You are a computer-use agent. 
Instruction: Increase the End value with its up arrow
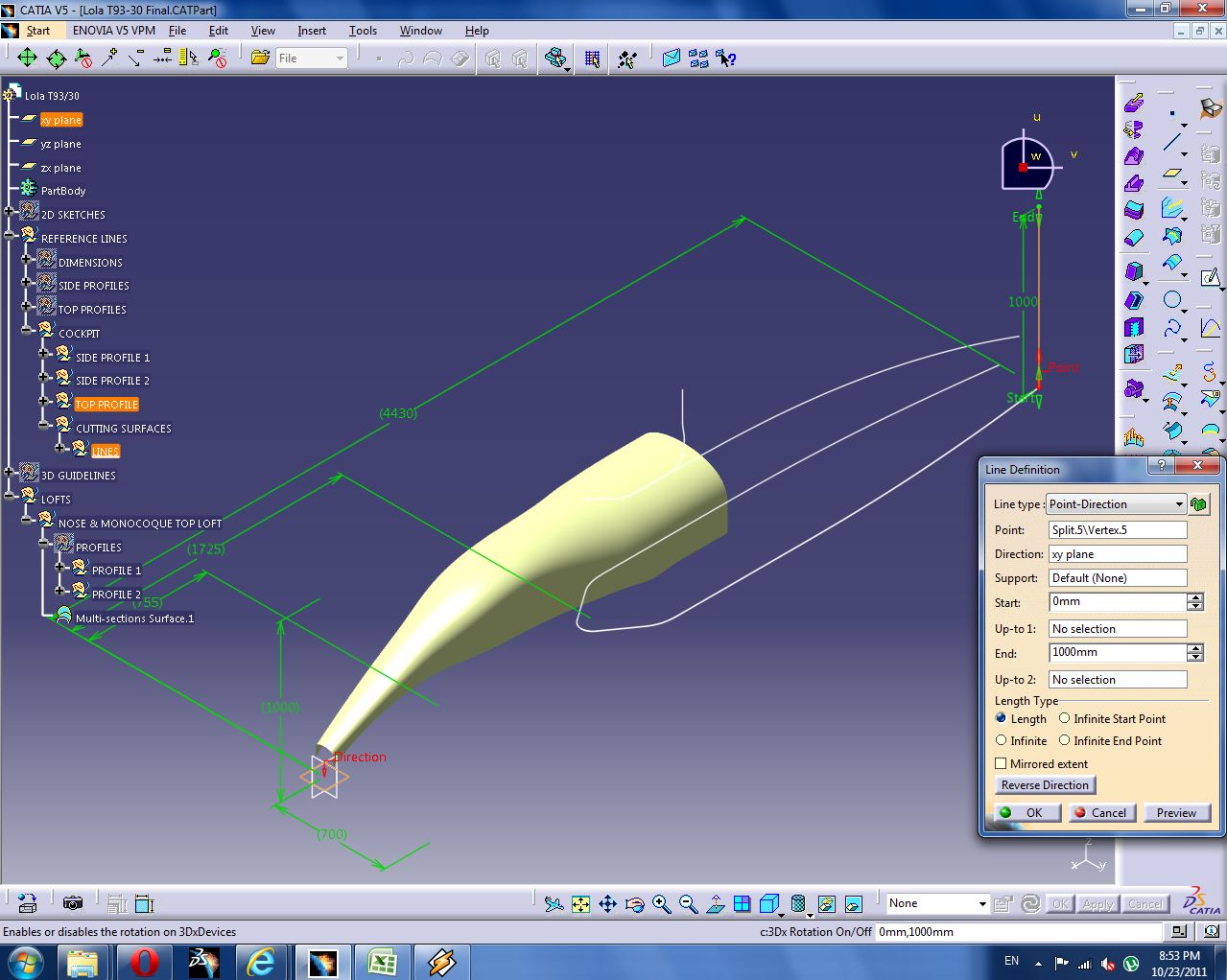point(1194,647)
